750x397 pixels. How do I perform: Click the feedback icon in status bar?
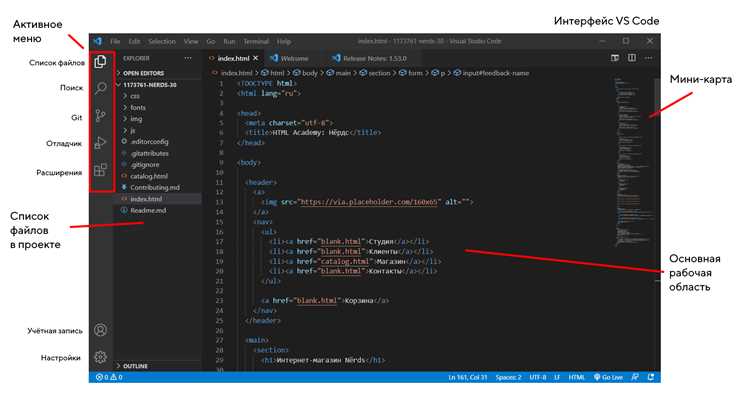(x=635, y=377)
